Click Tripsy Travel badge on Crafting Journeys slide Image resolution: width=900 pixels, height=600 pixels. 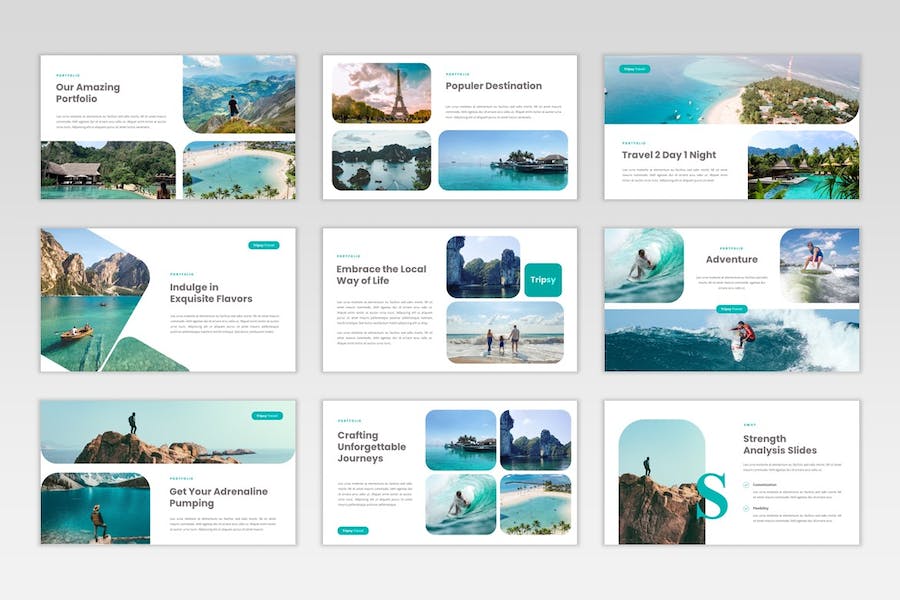tap(353, 530)
